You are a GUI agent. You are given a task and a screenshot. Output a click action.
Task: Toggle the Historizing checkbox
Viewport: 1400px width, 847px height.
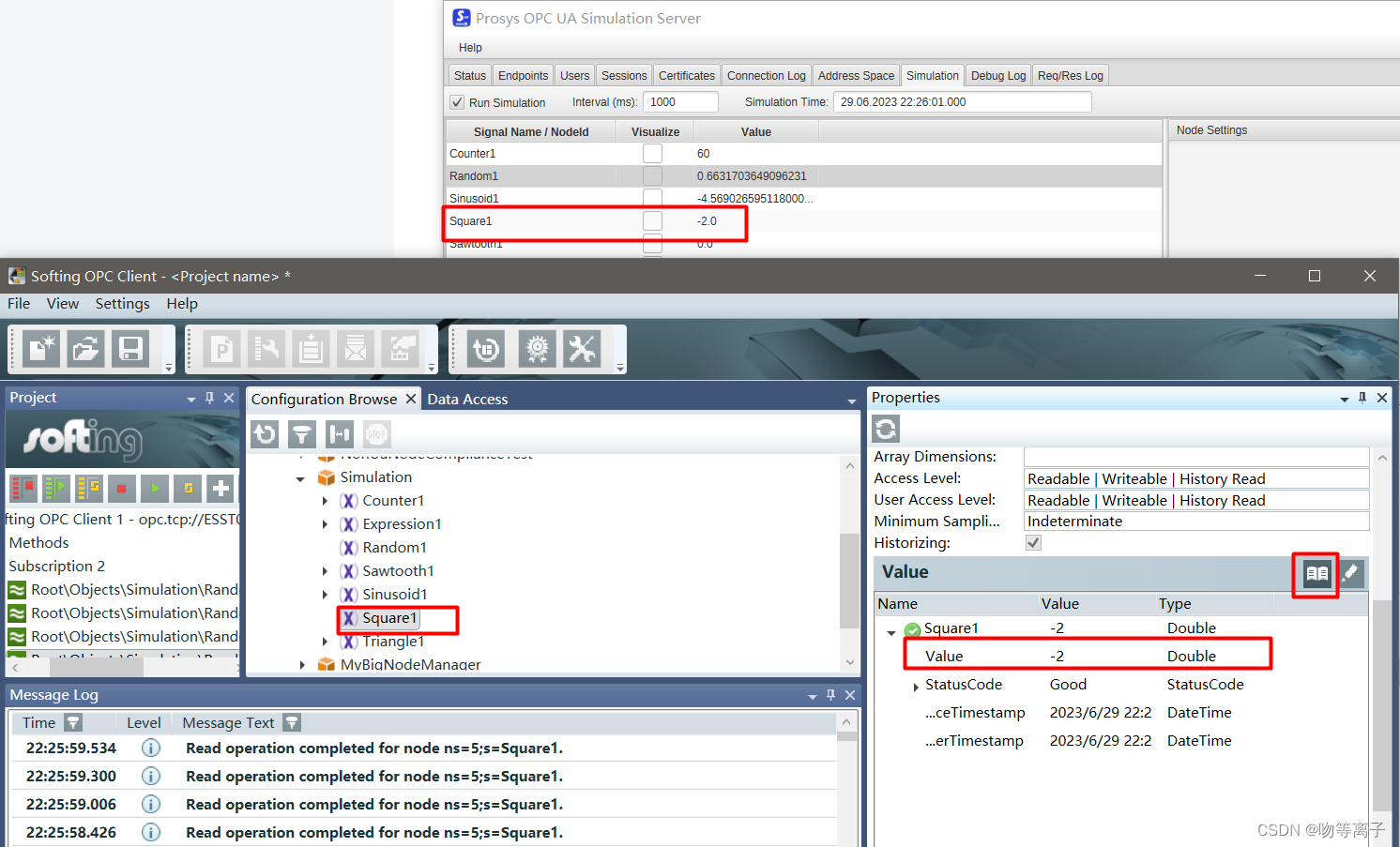pos(1033,543)
